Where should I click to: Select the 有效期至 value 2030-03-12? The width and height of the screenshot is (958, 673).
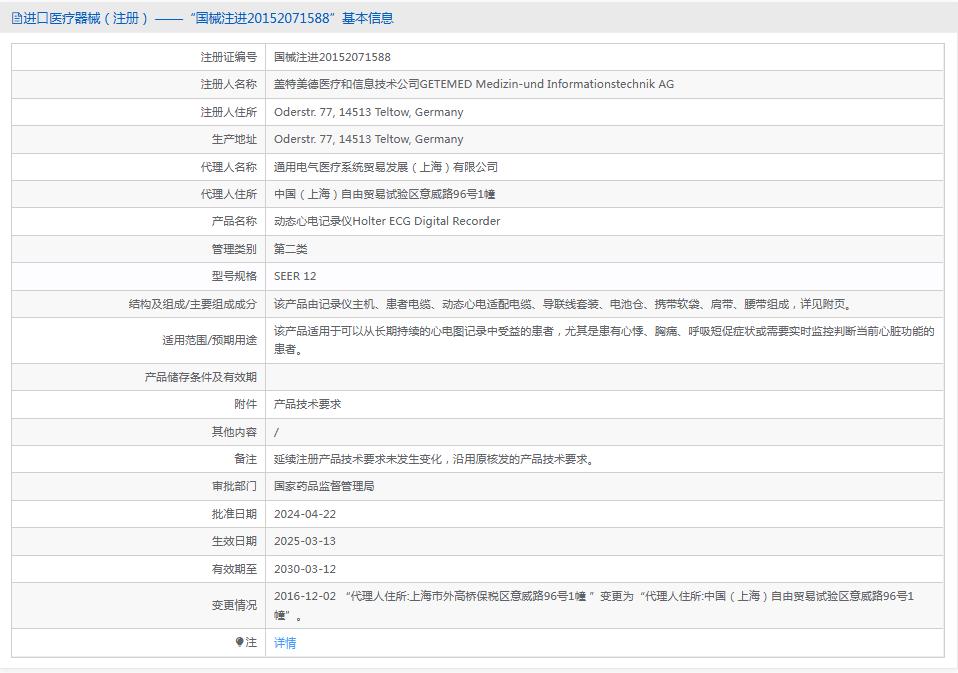(307, 569)
